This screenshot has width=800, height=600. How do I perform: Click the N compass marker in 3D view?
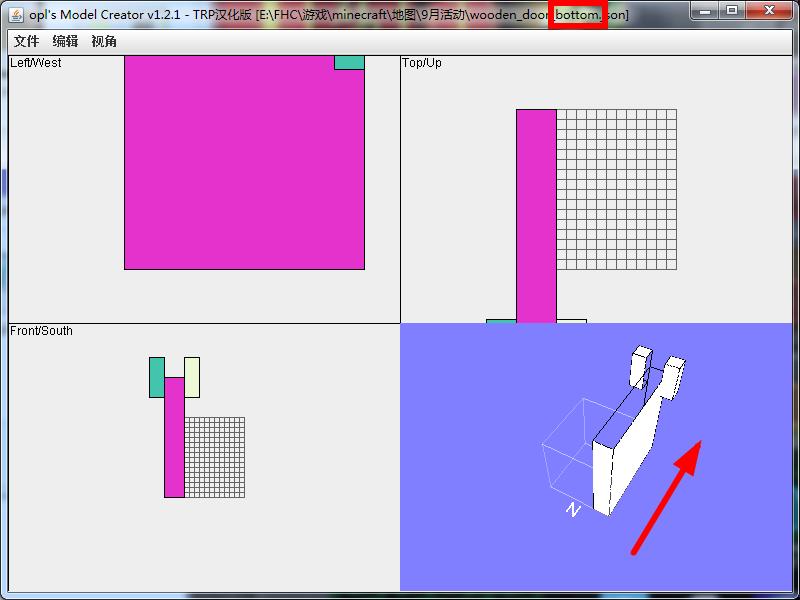pyautogui.click(x=573, y=510)
